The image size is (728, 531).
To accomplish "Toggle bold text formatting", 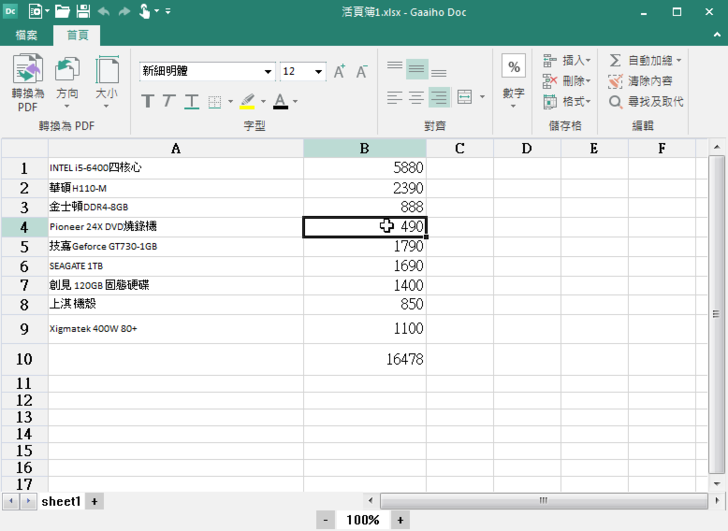I will pos(147,101).
